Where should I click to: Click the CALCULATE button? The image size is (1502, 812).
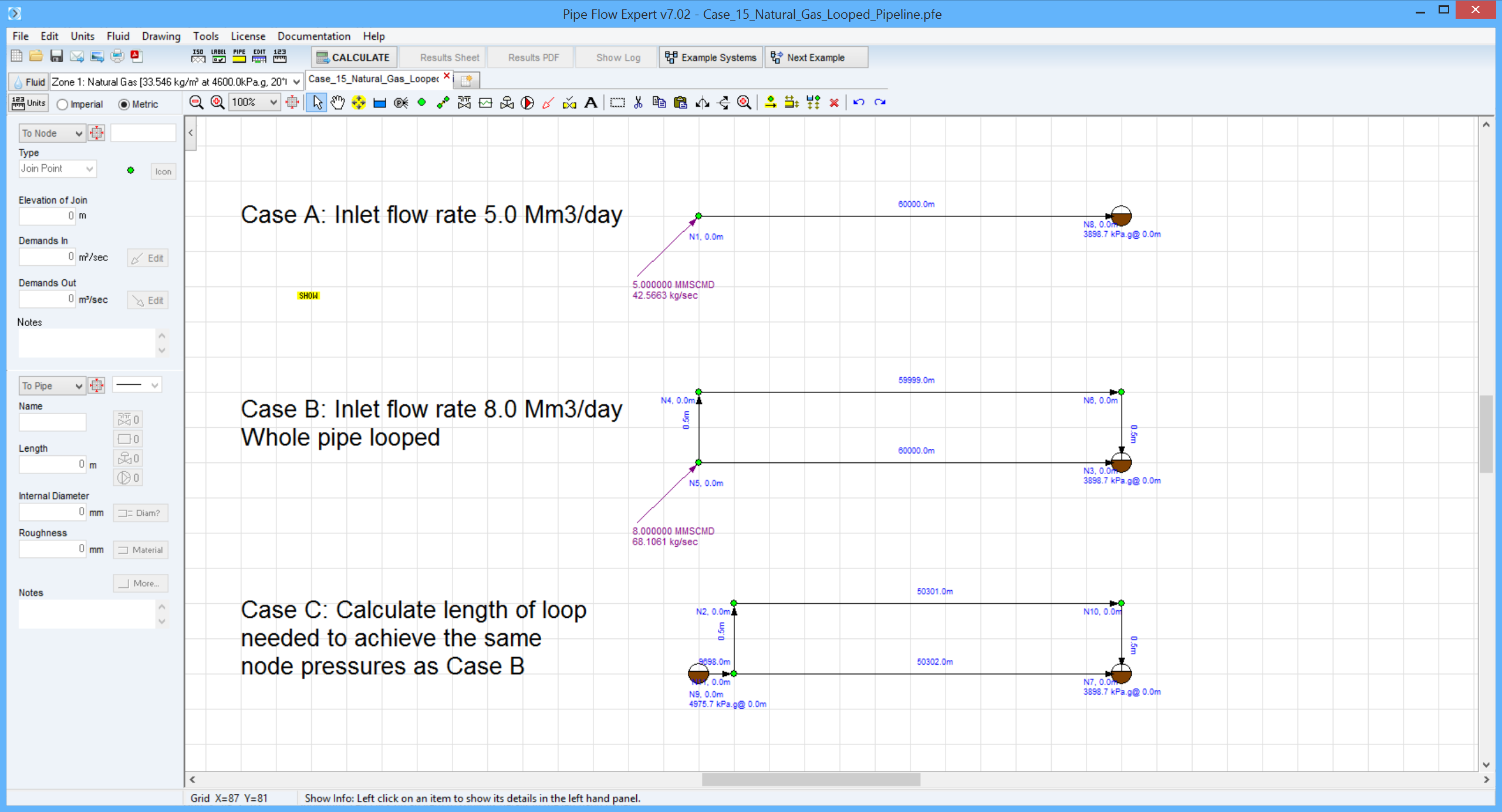pyautogui.click(x=354, y=57)
